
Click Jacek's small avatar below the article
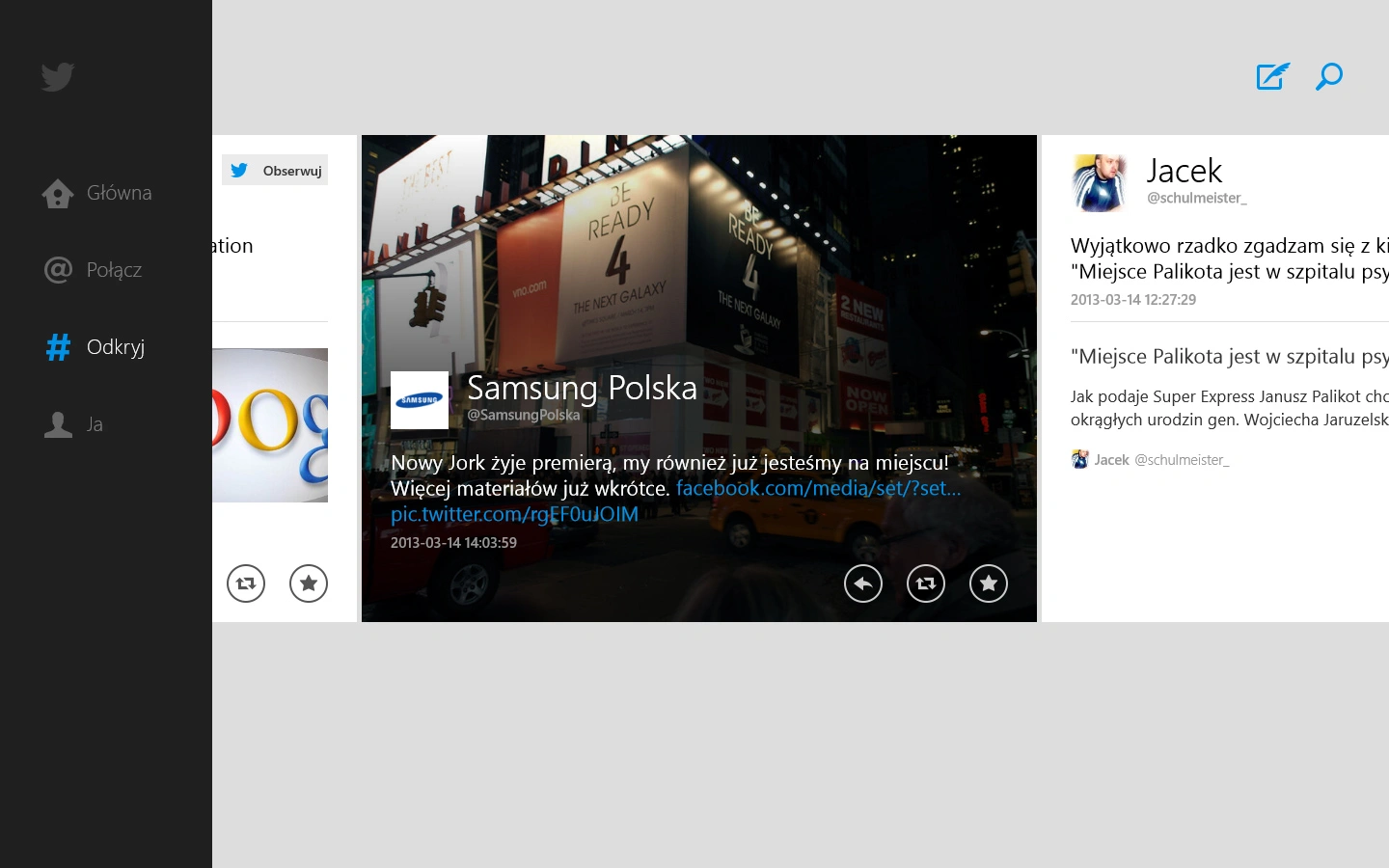tap(1080, 460)
